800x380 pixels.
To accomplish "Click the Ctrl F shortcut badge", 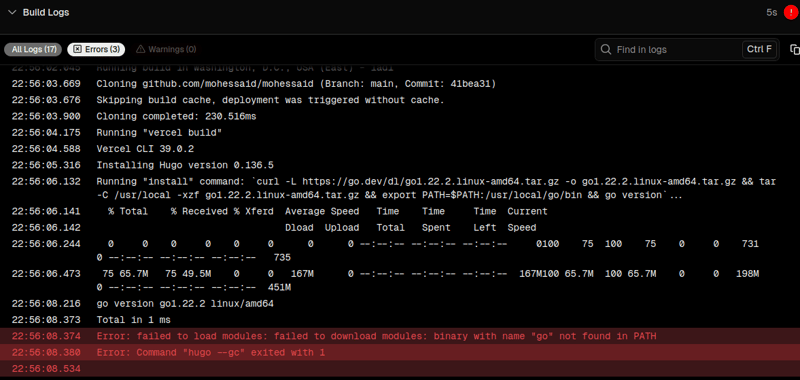I will coord(759,49).
